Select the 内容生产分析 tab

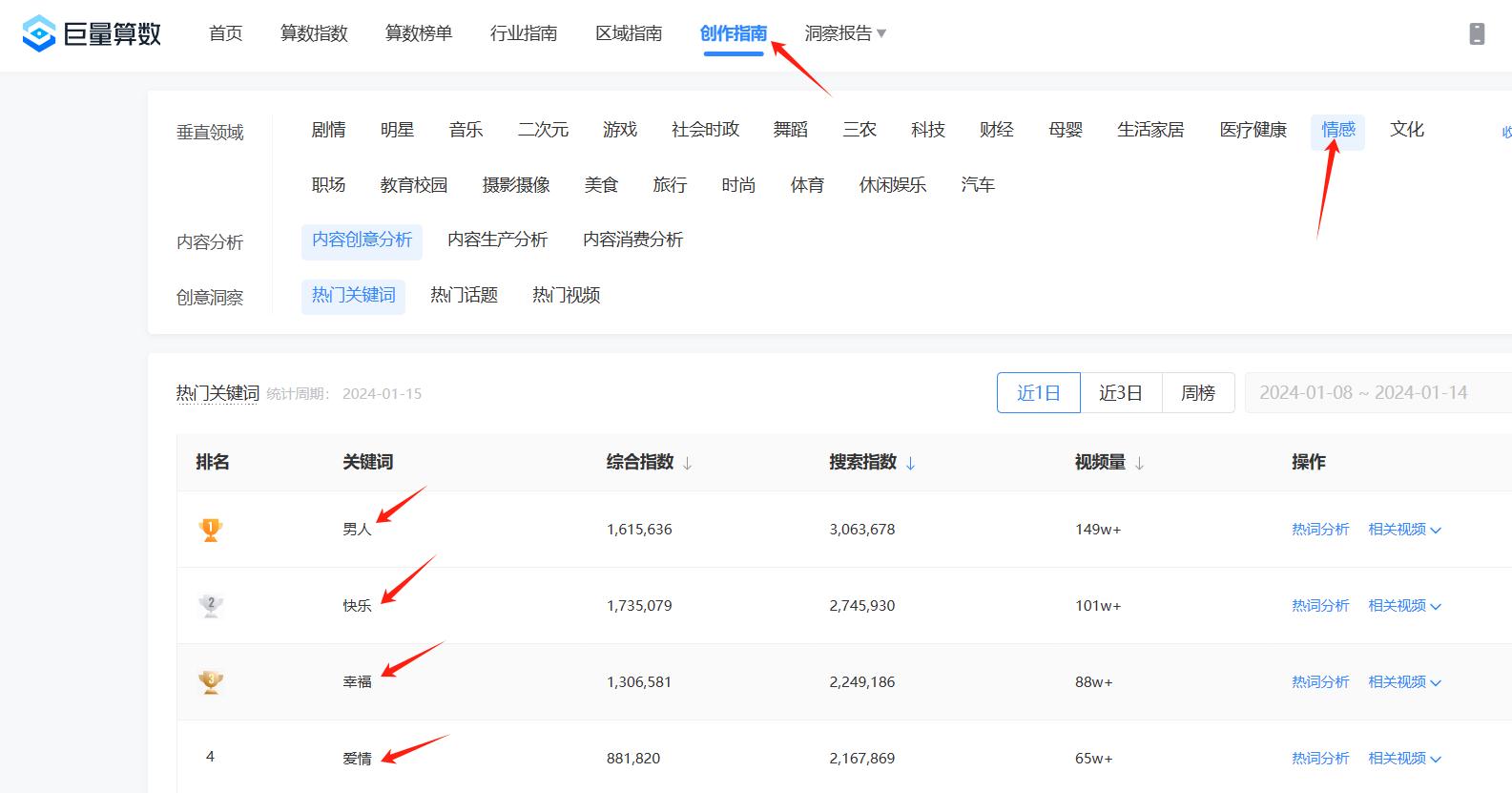tap(497, 240)
